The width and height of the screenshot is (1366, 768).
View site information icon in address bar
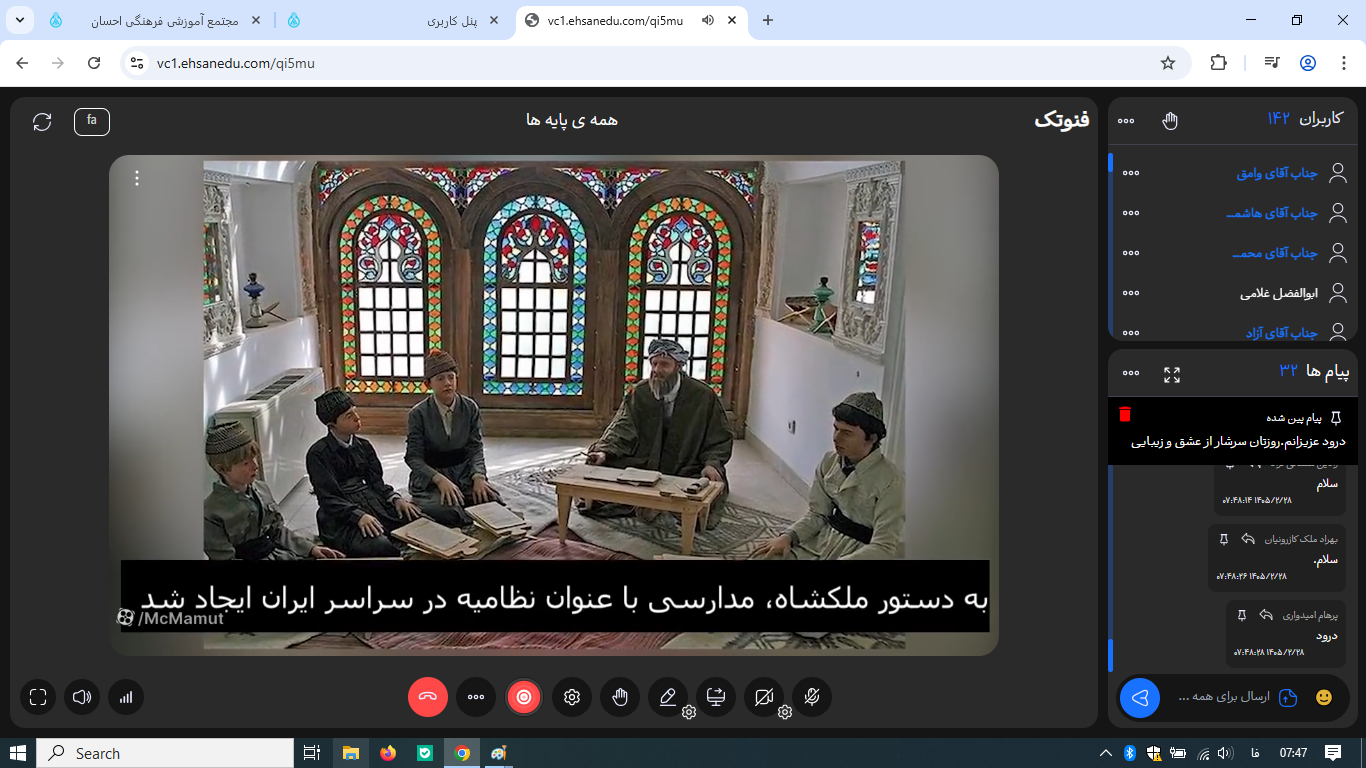point(138,63)
